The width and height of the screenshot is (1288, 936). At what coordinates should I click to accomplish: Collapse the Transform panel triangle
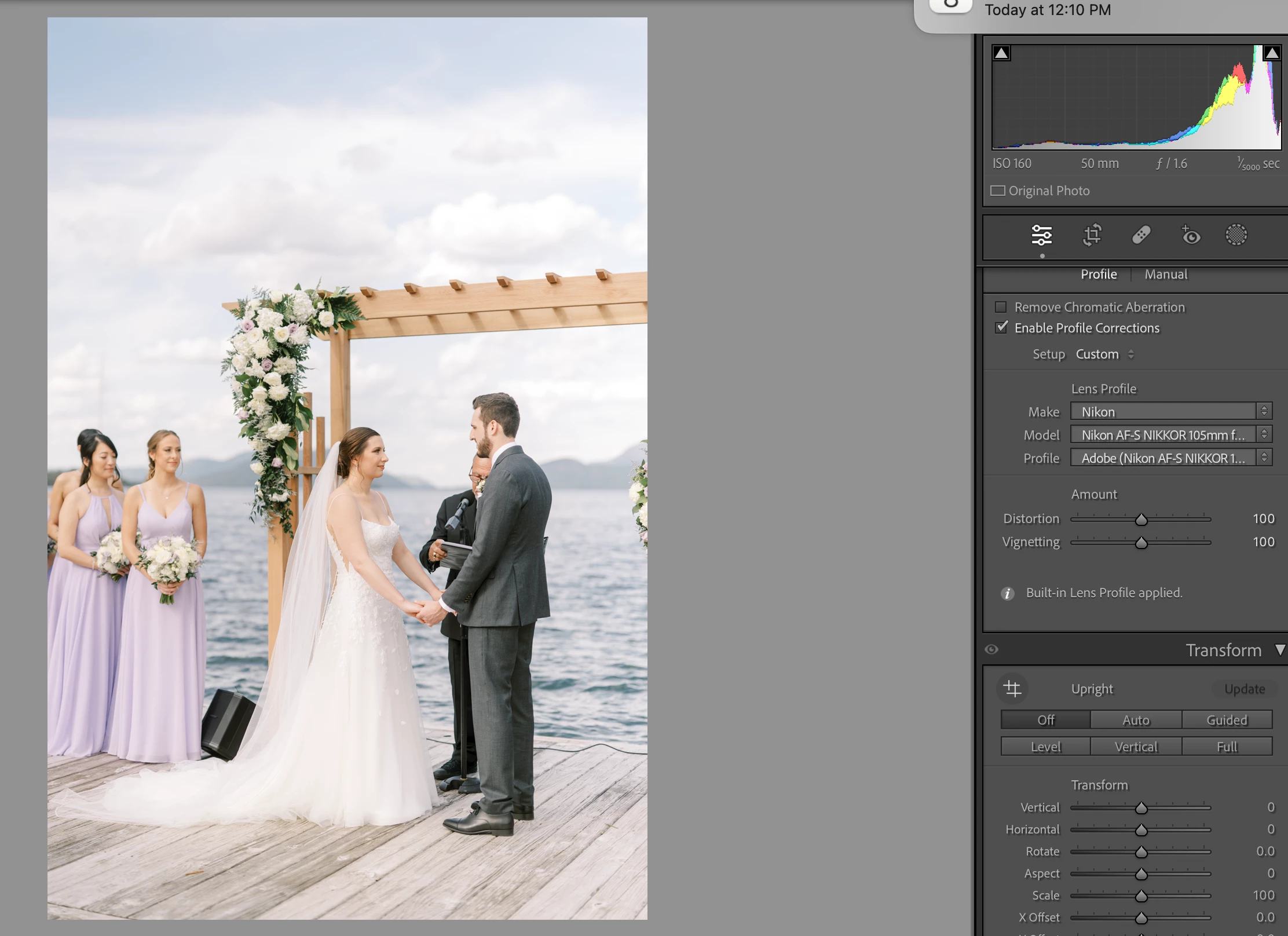tap(1280, 650)
